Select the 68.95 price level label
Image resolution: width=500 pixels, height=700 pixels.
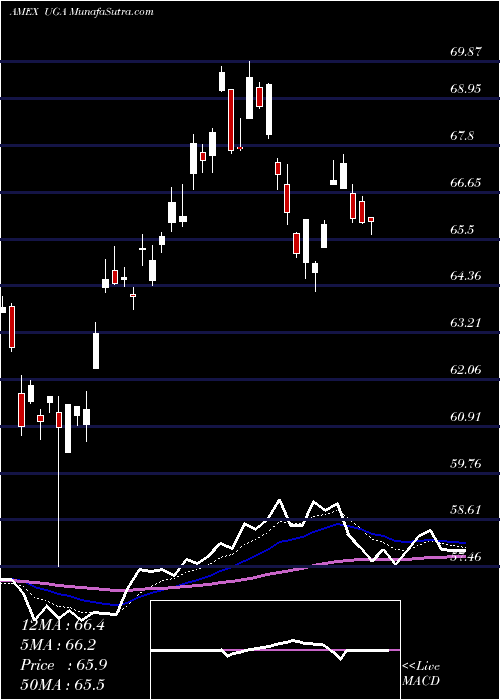466,88
